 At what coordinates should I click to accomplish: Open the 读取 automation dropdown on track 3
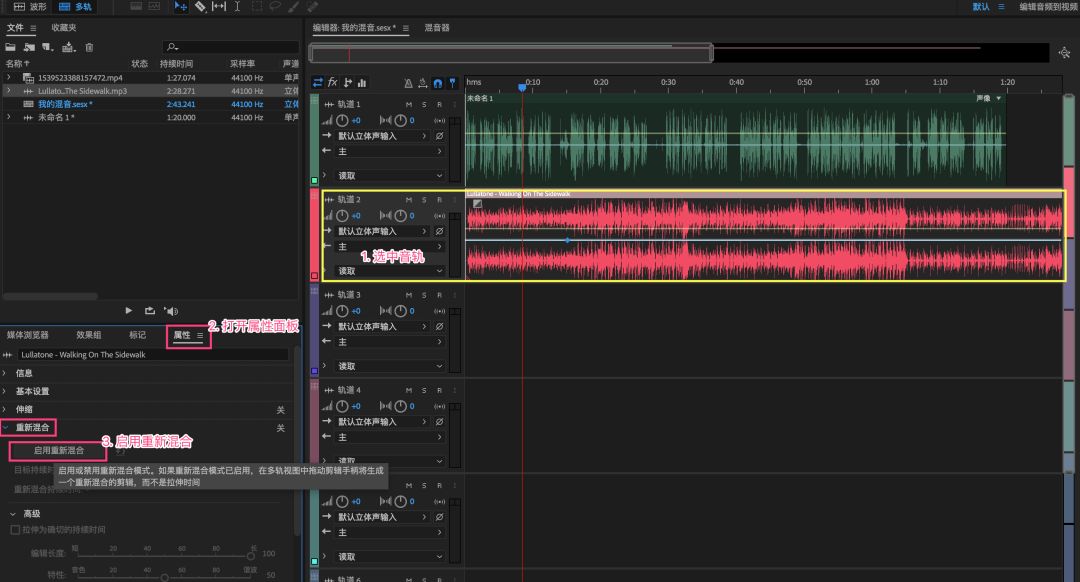[389, 366]
